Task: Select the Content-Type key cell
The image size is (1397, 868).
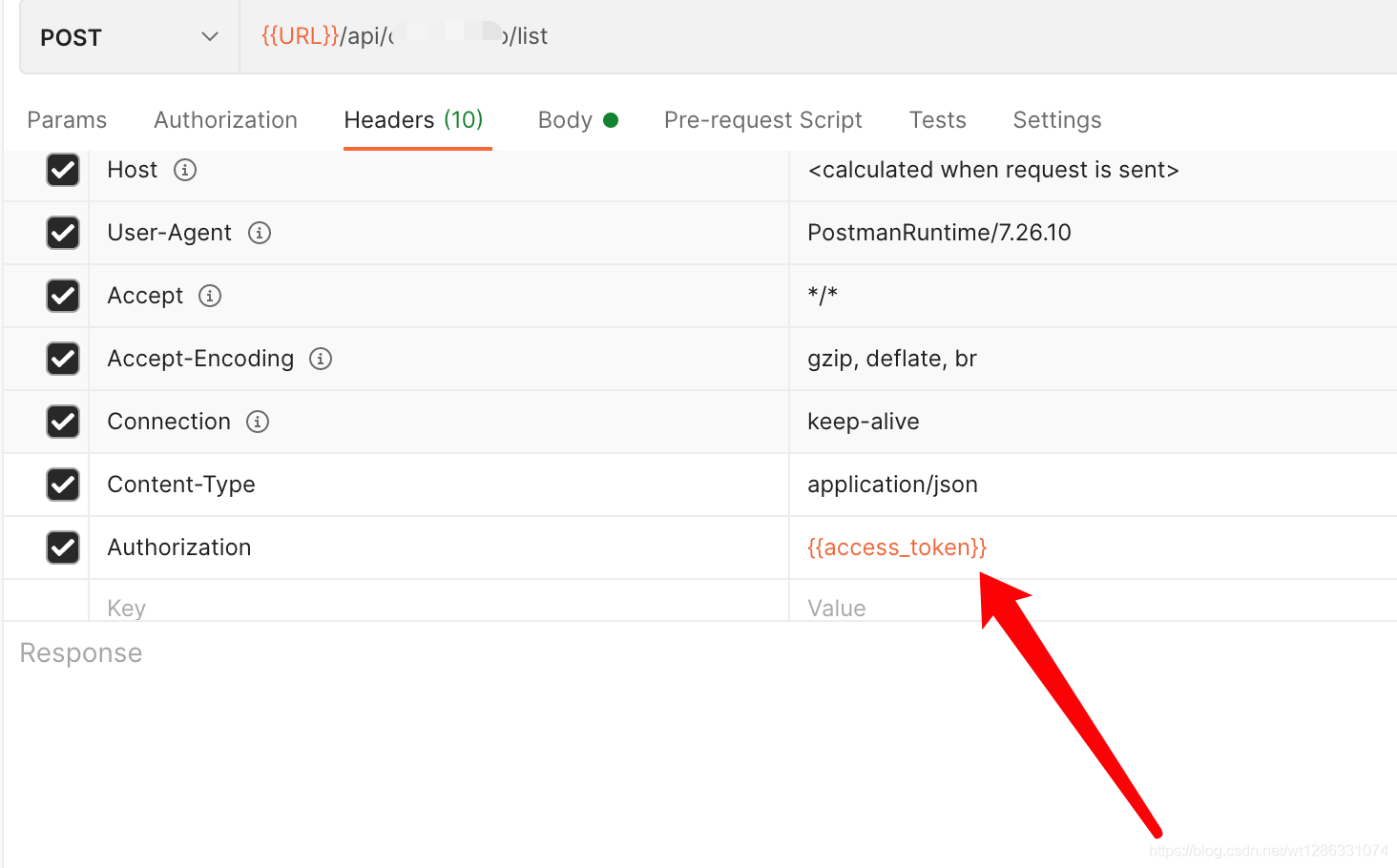Action: point(439,485)
